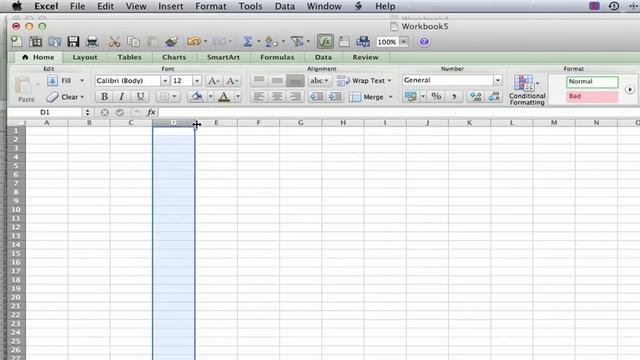
Task: Toggle middle vertical alignment button
Action: click(277, 80)
